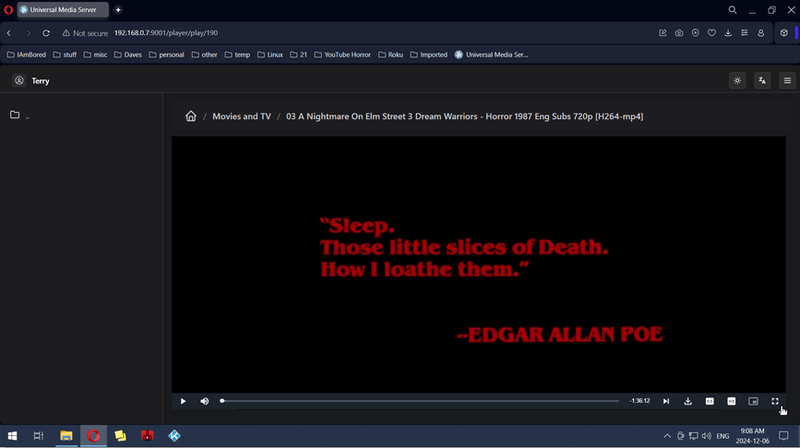
Task: Open Roku bookmarks folder
Action: coord(390,55)
